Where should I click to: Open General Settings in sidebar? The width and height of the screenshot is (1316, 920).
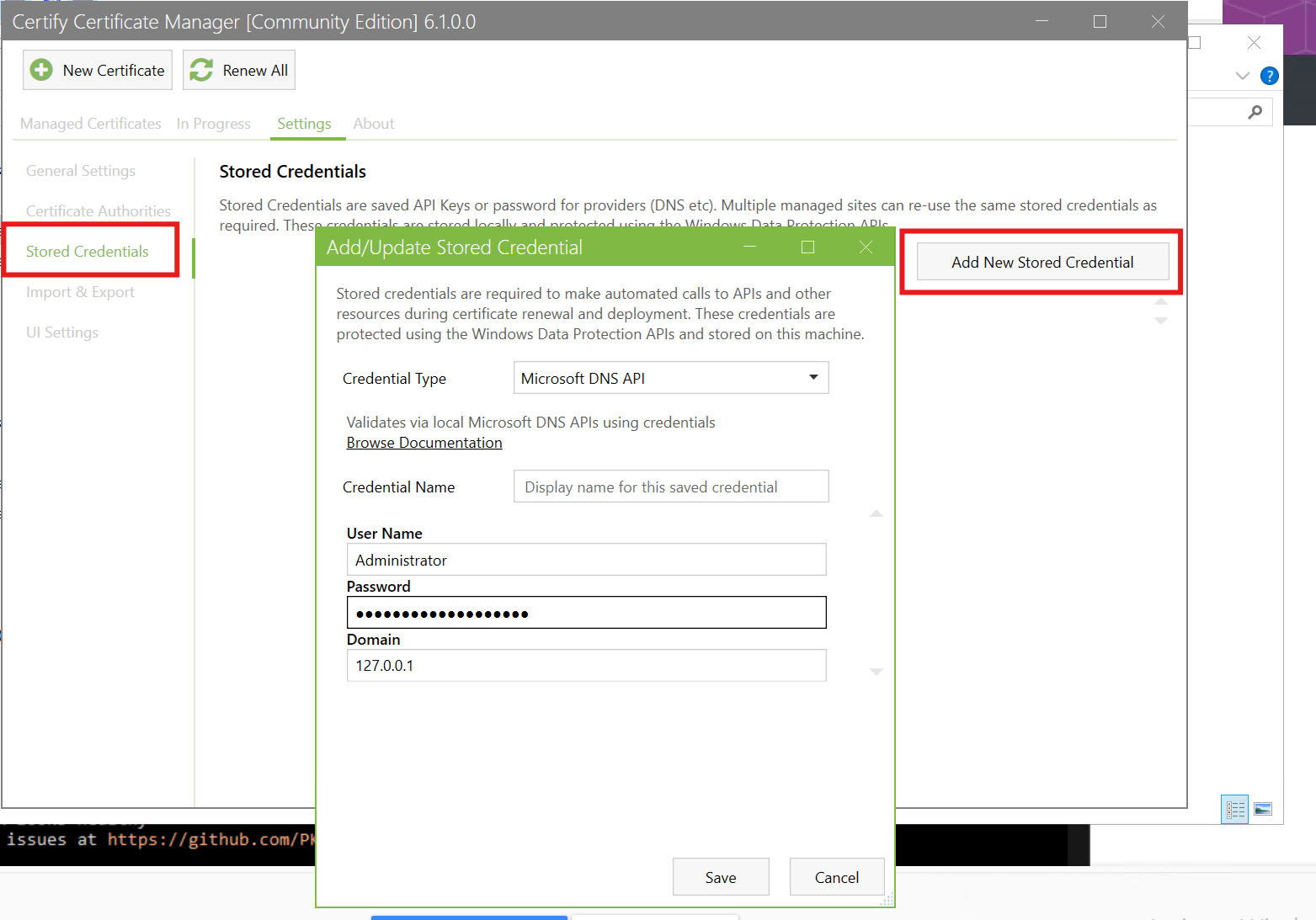click(81, 171)
